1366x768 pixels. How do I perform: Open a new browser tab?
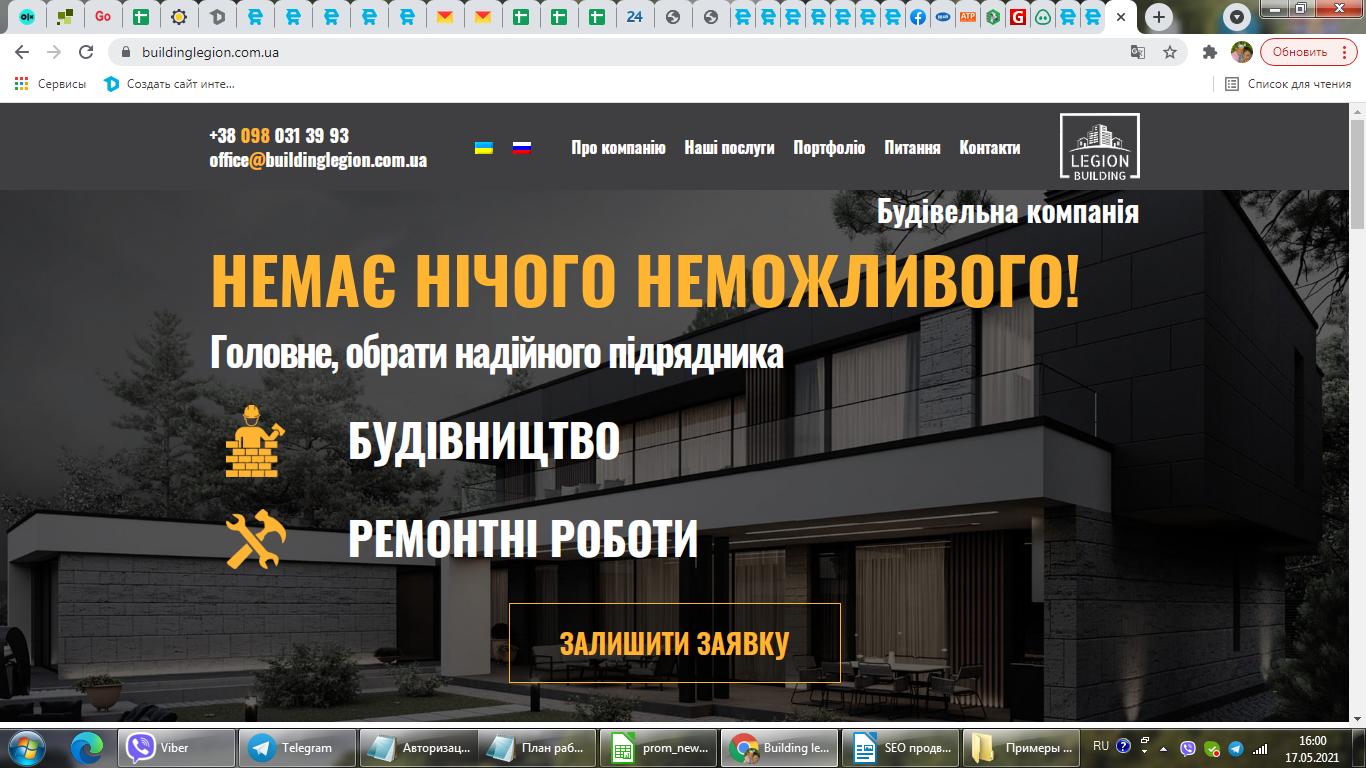pos(1158,17)
